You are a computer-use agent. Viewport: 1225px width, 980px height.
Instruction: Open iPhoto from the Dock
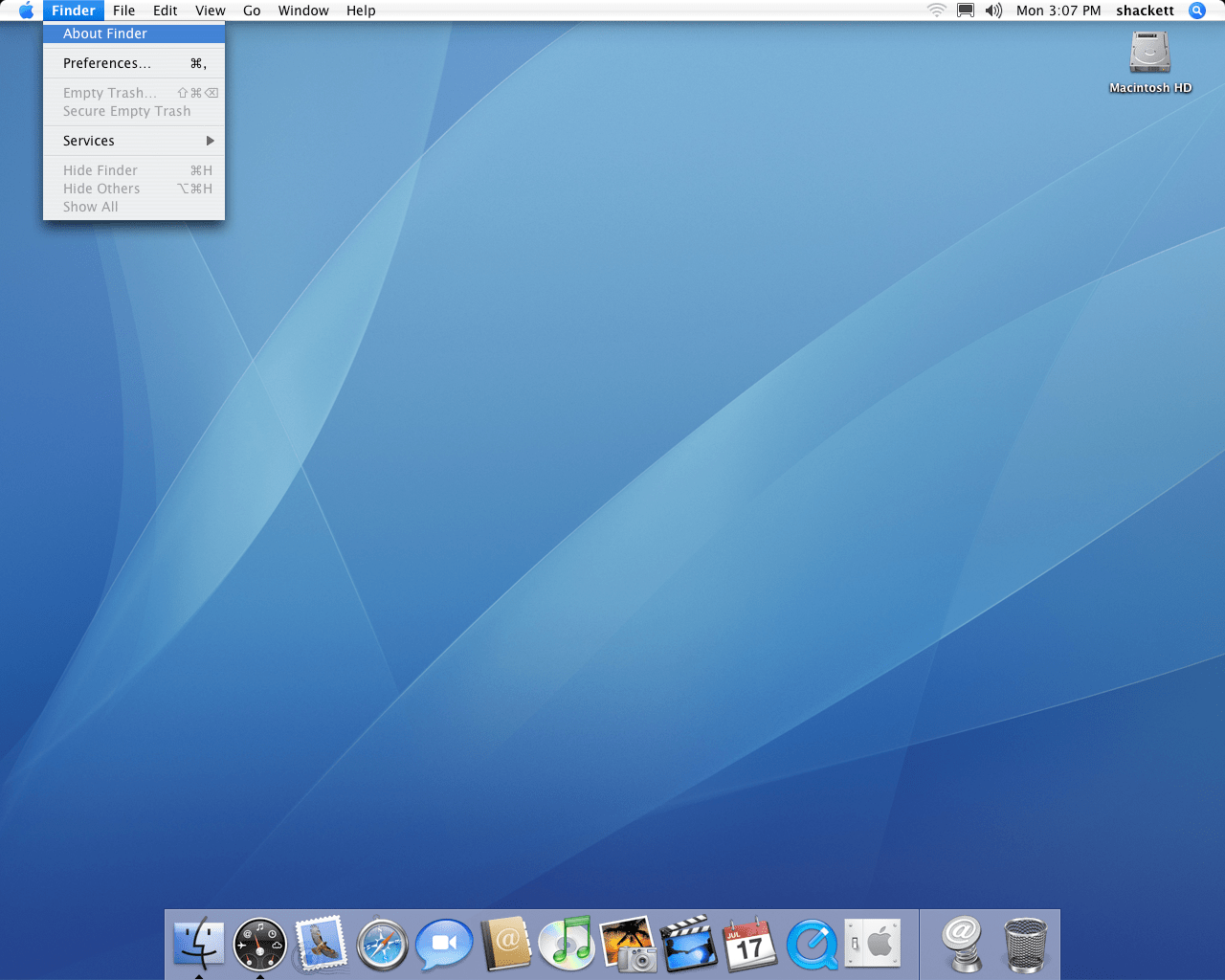coord(628,944)
